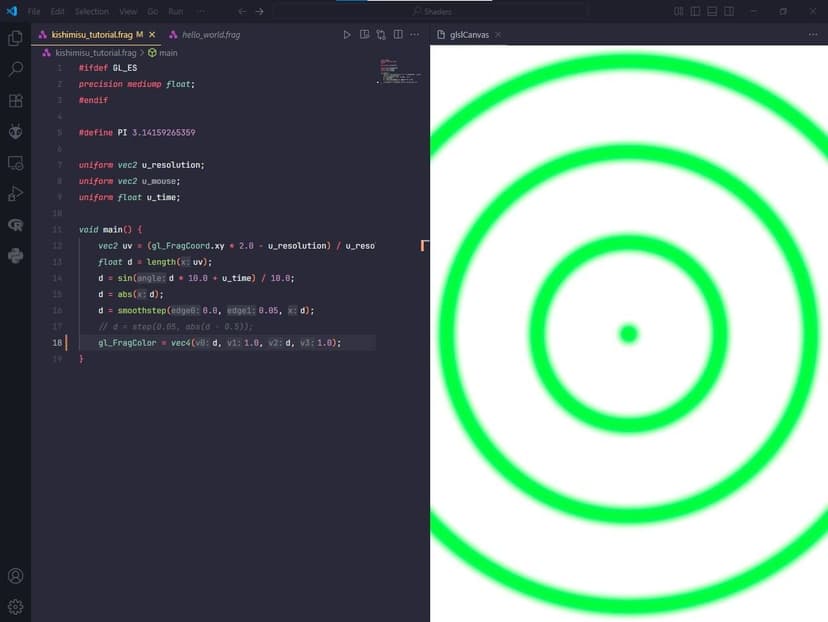Open the Extensions view
Image resolution: width=828 pixels, height=622 pixels.
coord(15,101)
